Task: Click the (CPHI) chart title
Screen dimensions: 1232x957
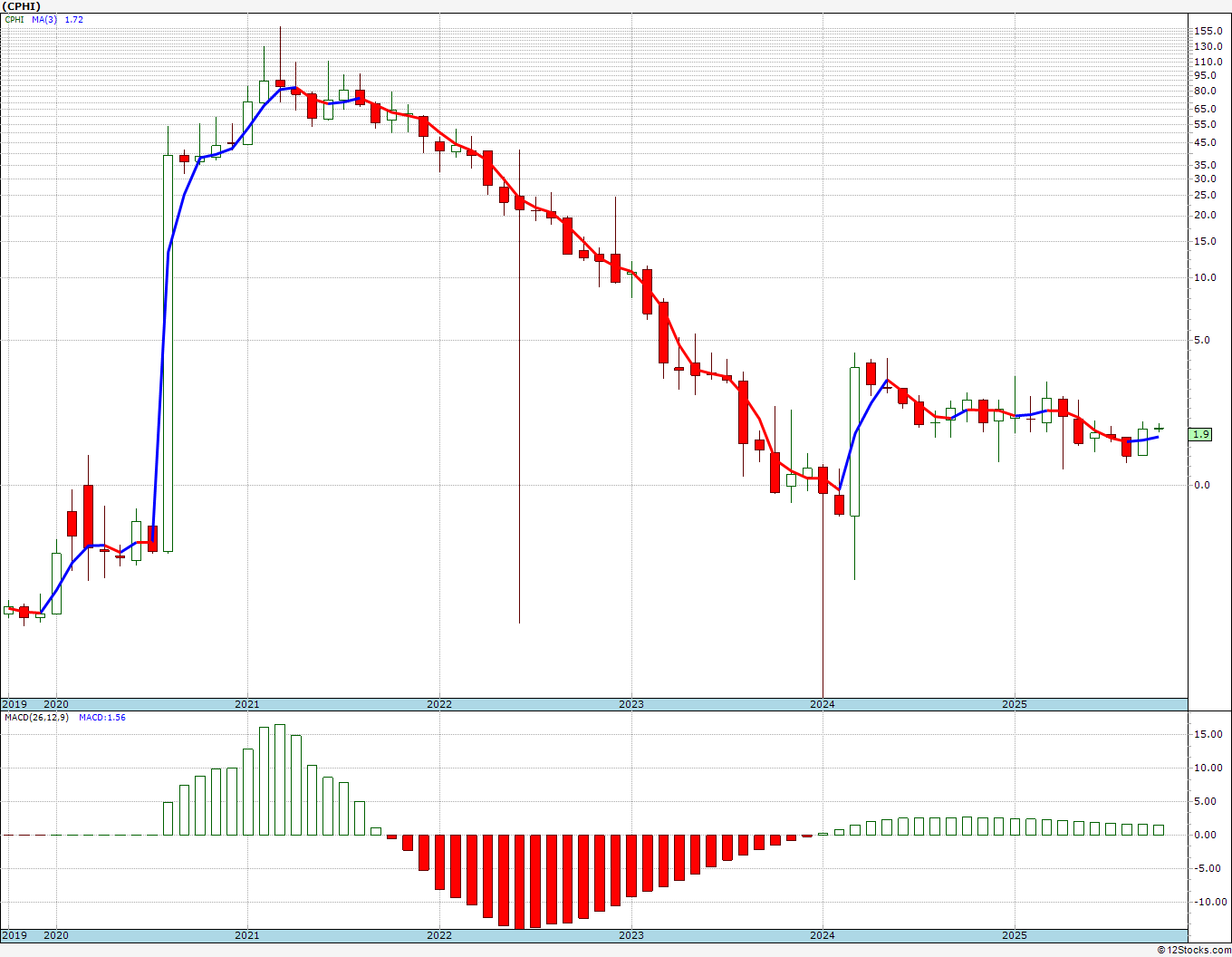Action: [22, 6]
